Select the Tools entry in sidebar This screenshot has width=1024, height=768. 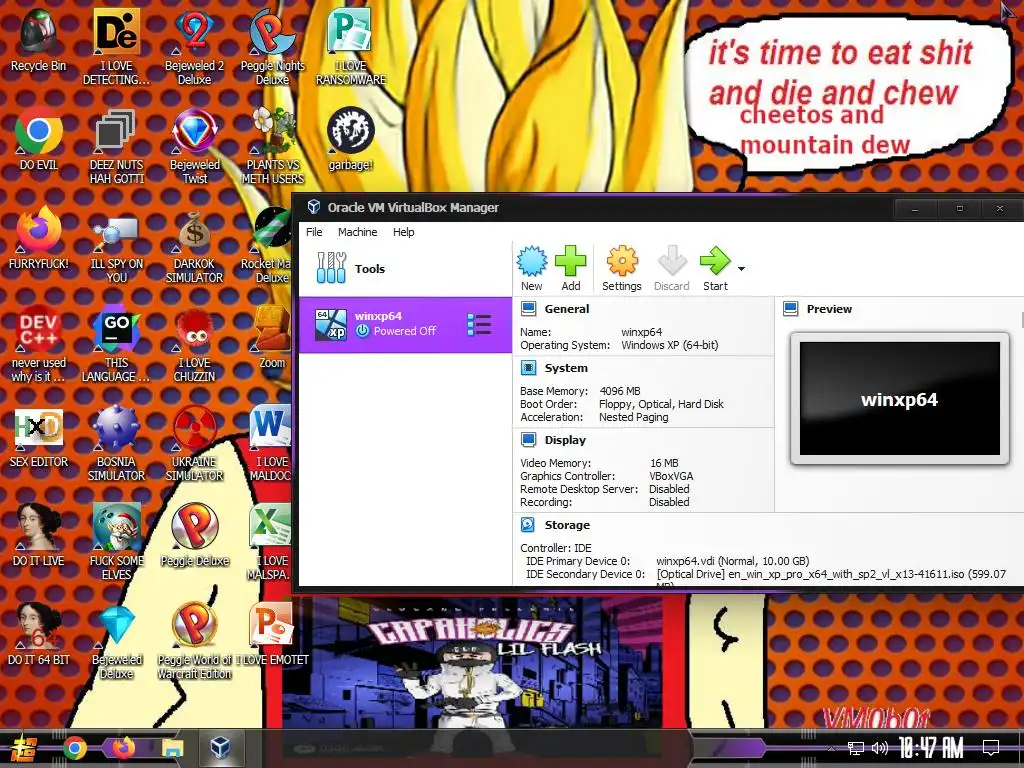tap(405, 268)
